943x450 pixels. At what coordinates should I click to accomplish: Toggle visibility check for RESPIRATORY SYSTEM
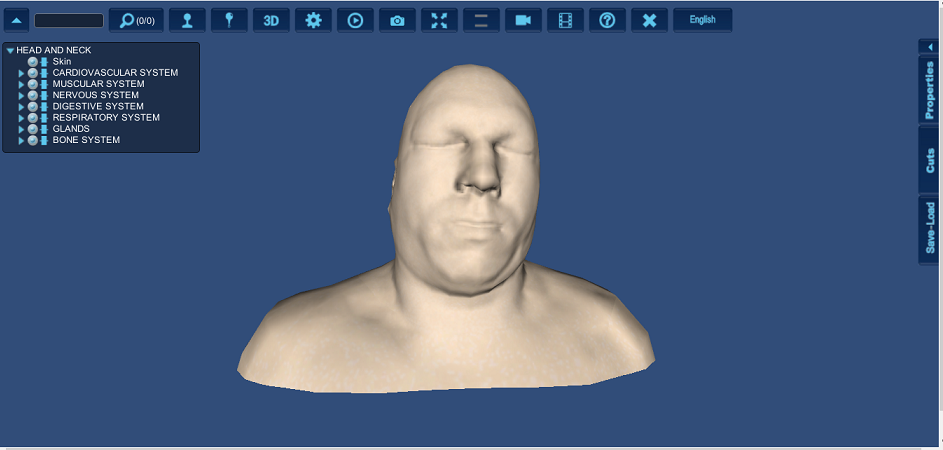click(32, 118)
